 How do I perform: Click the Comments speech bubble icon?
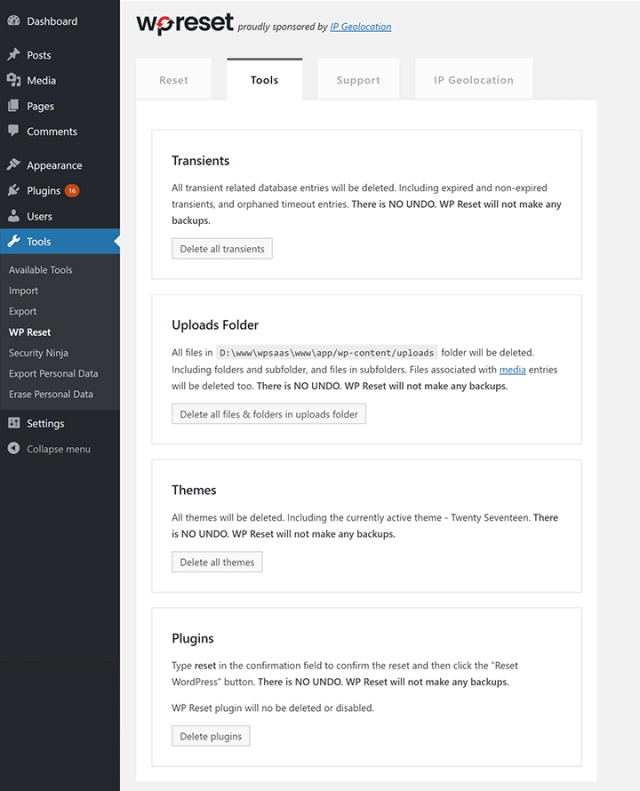pyautogui.click(x=14, y=131)
